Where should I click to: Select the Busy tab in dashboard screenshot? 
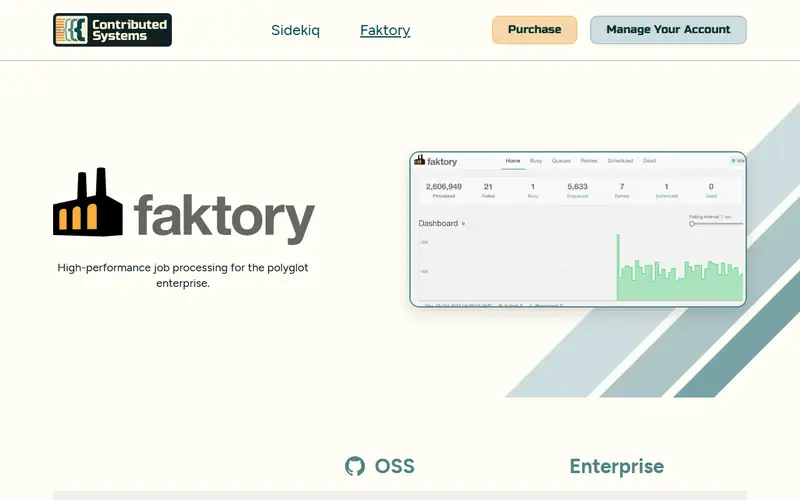click(x=536, y=161)
